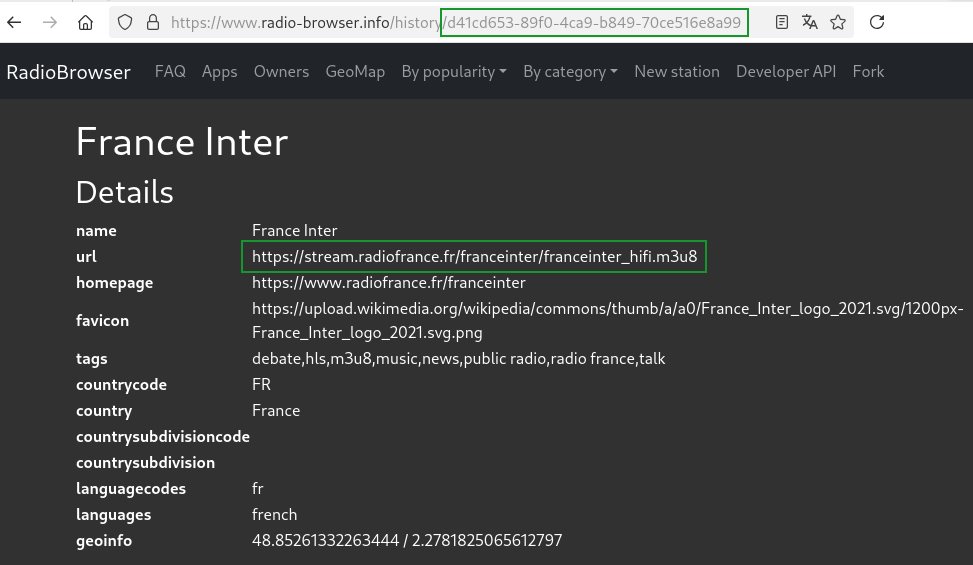The image size is (973, 565).
Task: Click the languages field label
Action: pyautogui.click(x=114, y=515)
